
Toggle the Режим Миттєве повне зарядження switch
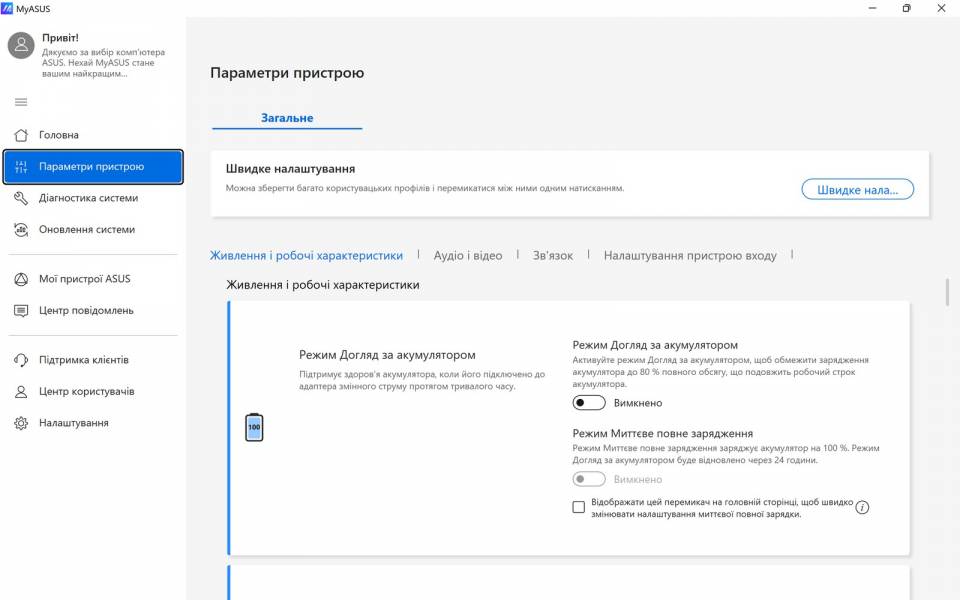point(589,480)
